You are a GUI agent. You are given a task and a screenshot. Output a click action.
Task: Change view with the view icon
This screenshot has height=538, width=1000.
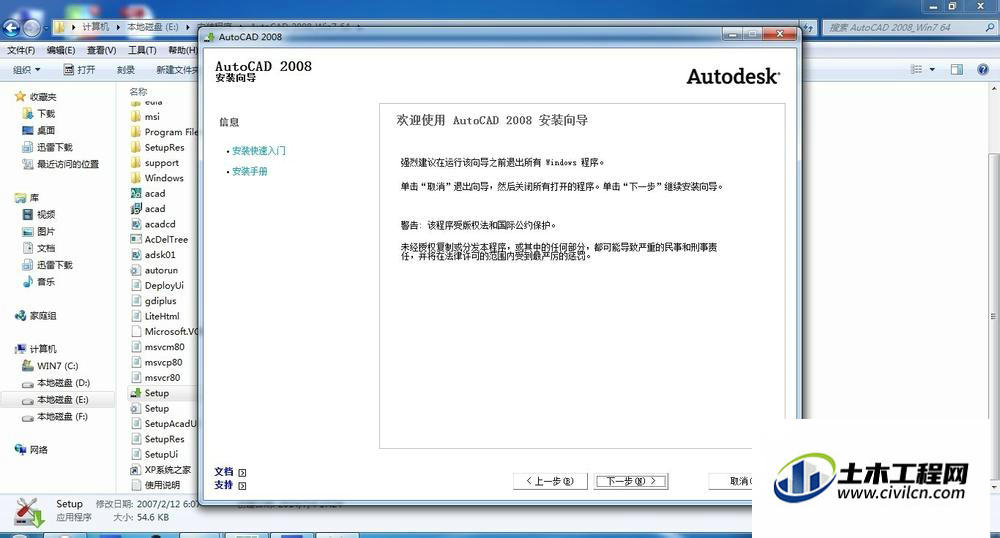pyautogui.click(x=916, y=69)
